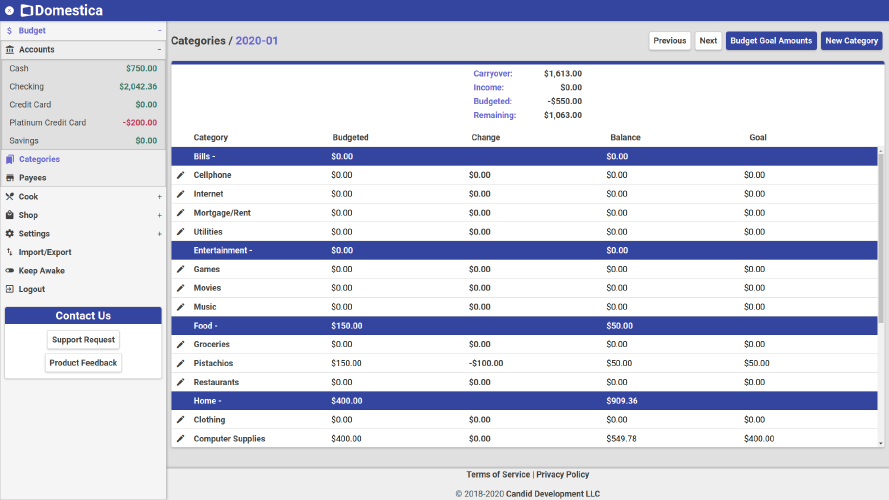Open the Cash account

point(83,68)
